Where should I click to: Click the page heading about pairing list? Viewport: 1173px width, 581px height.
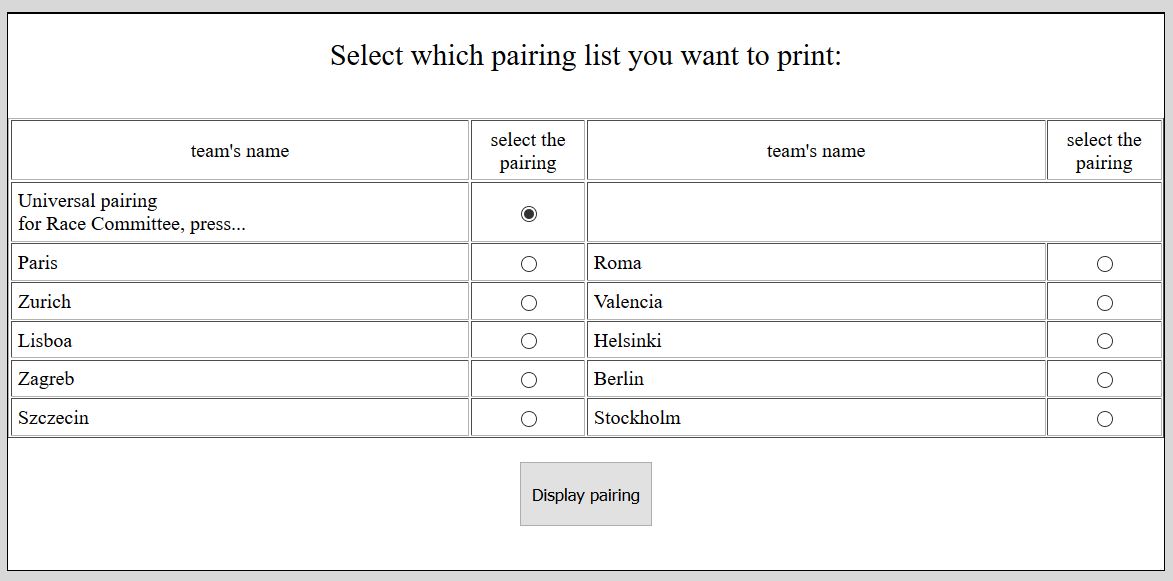[586, 56]
